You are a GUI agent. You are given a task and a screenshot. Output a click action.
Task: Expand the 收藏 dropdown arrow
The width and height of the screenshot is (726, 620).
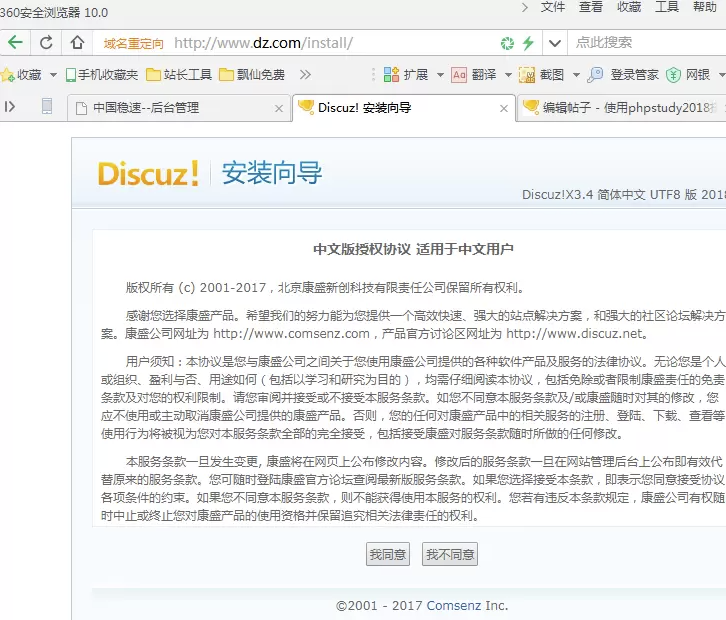pos(53,75)
